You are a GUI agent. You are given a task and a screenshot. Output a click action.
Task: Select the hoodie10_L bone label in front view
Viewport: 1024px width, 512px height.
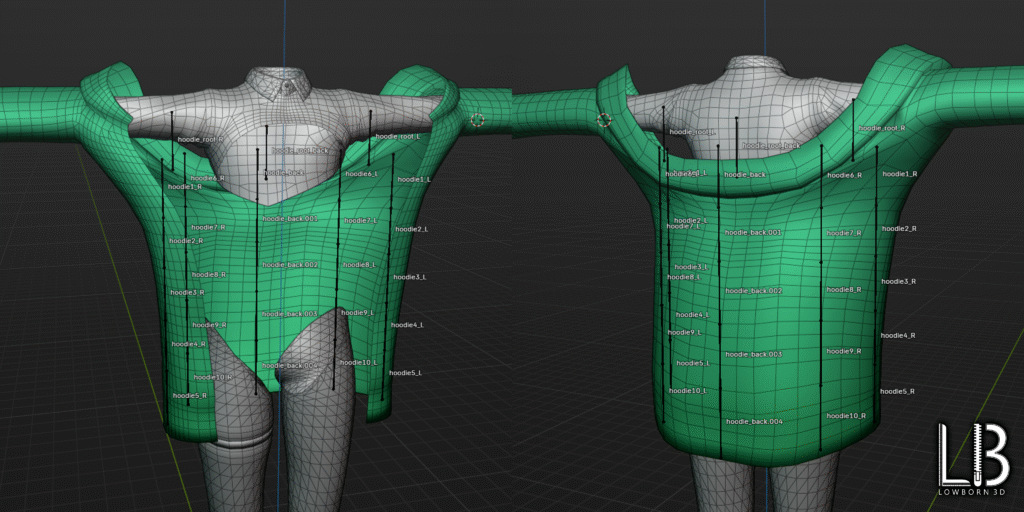pos(360,362)
